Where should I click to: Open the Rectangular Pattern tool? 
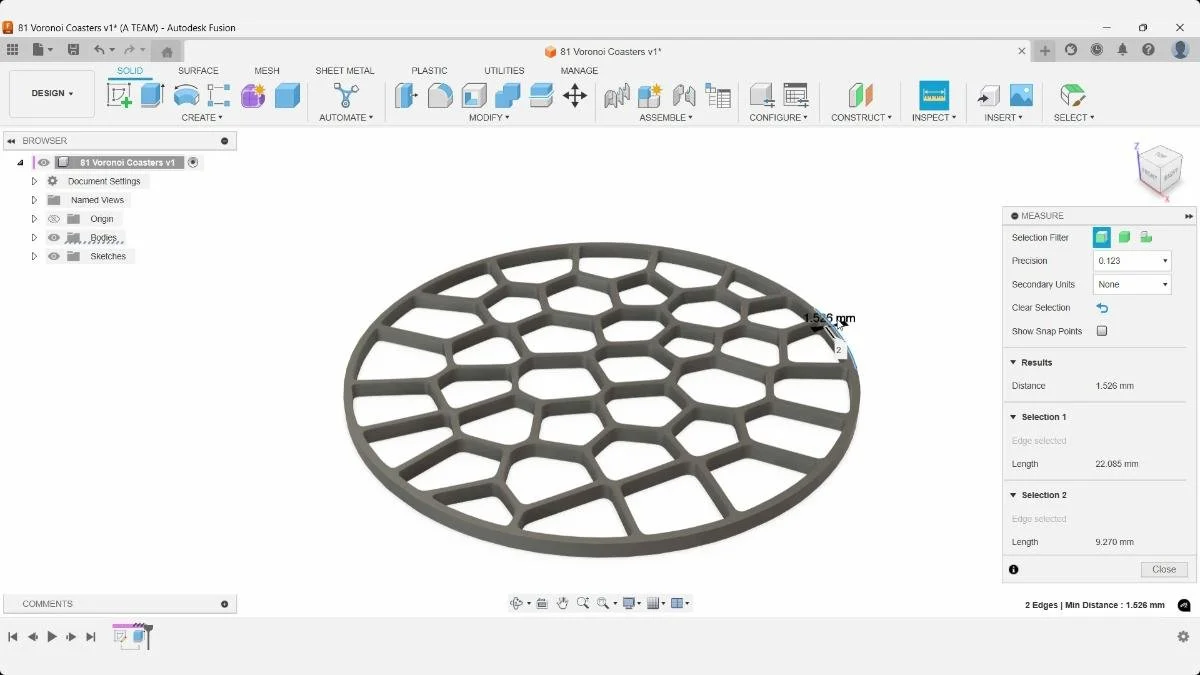coord(219,95)
